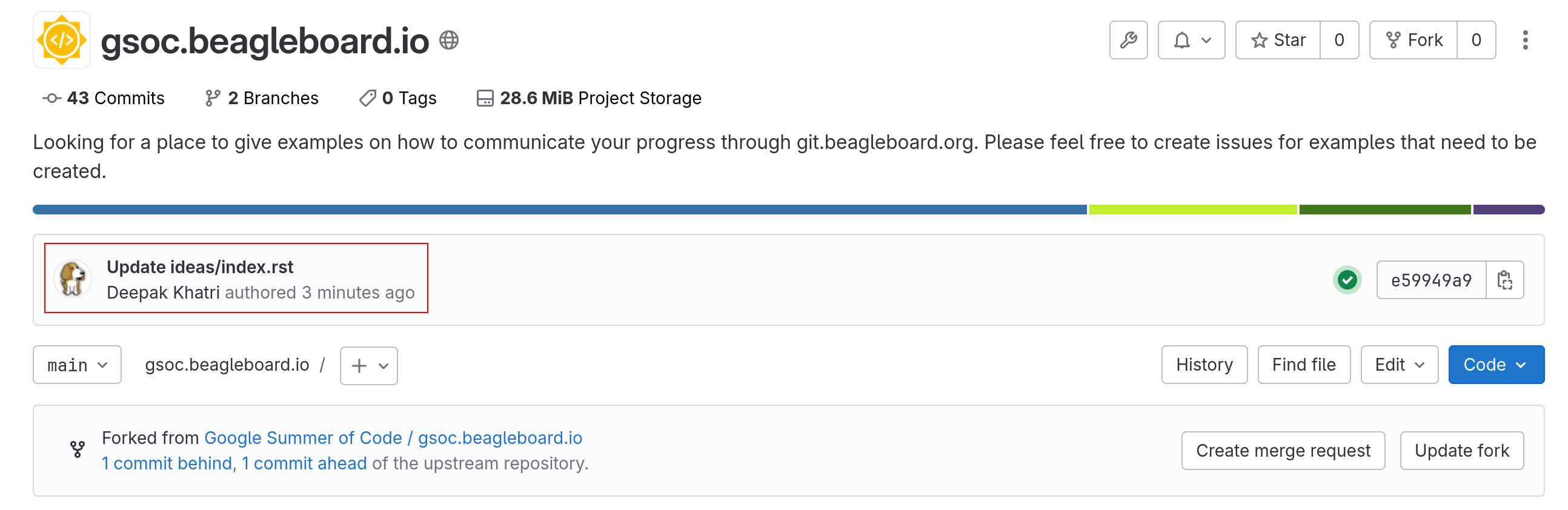Click the blue language bar segment

tap(559, 210)
